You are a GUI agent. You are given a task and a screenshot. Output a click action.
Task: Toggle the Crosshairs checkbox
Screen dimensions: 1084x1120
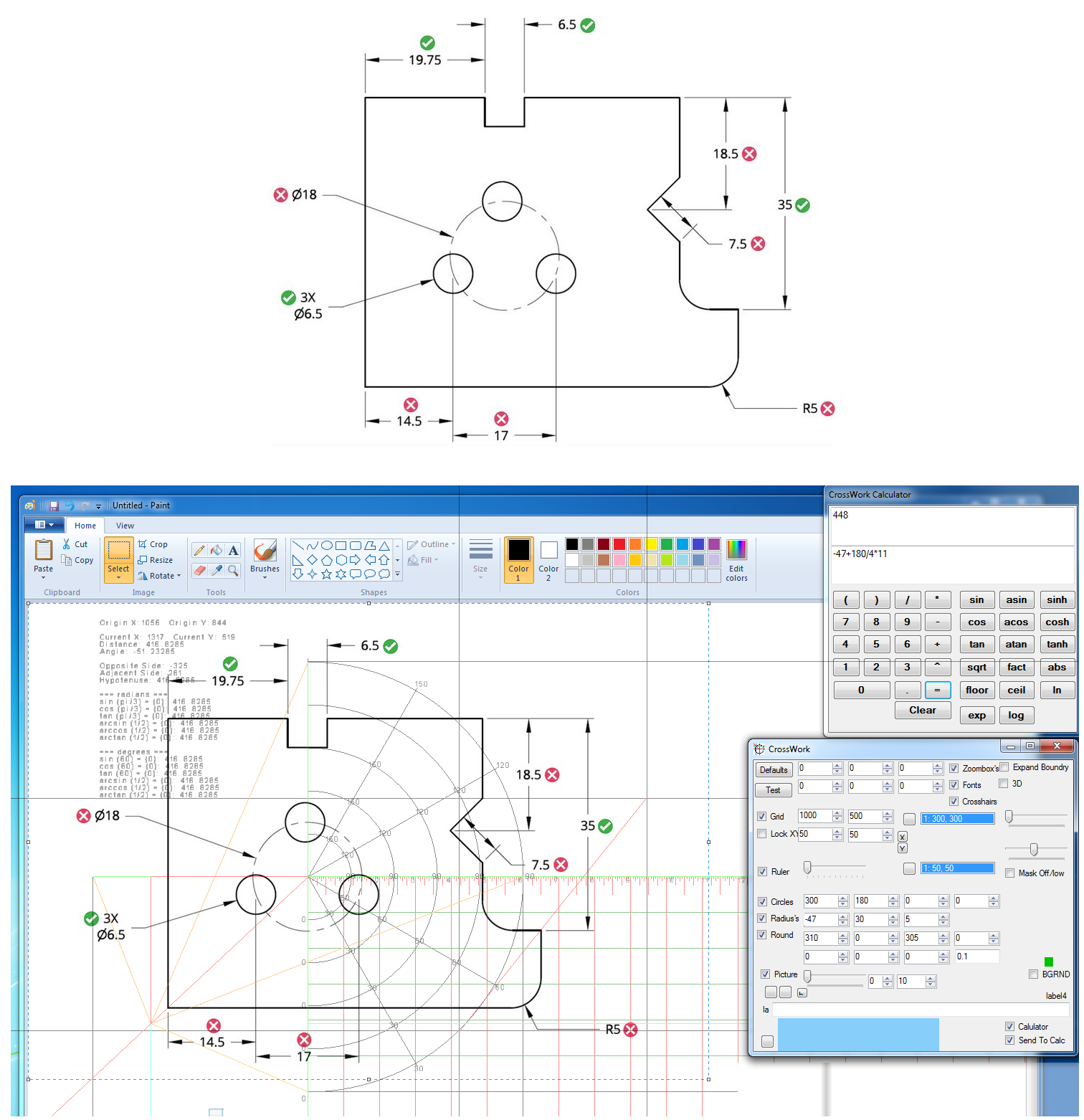click(x=954, y=802)
